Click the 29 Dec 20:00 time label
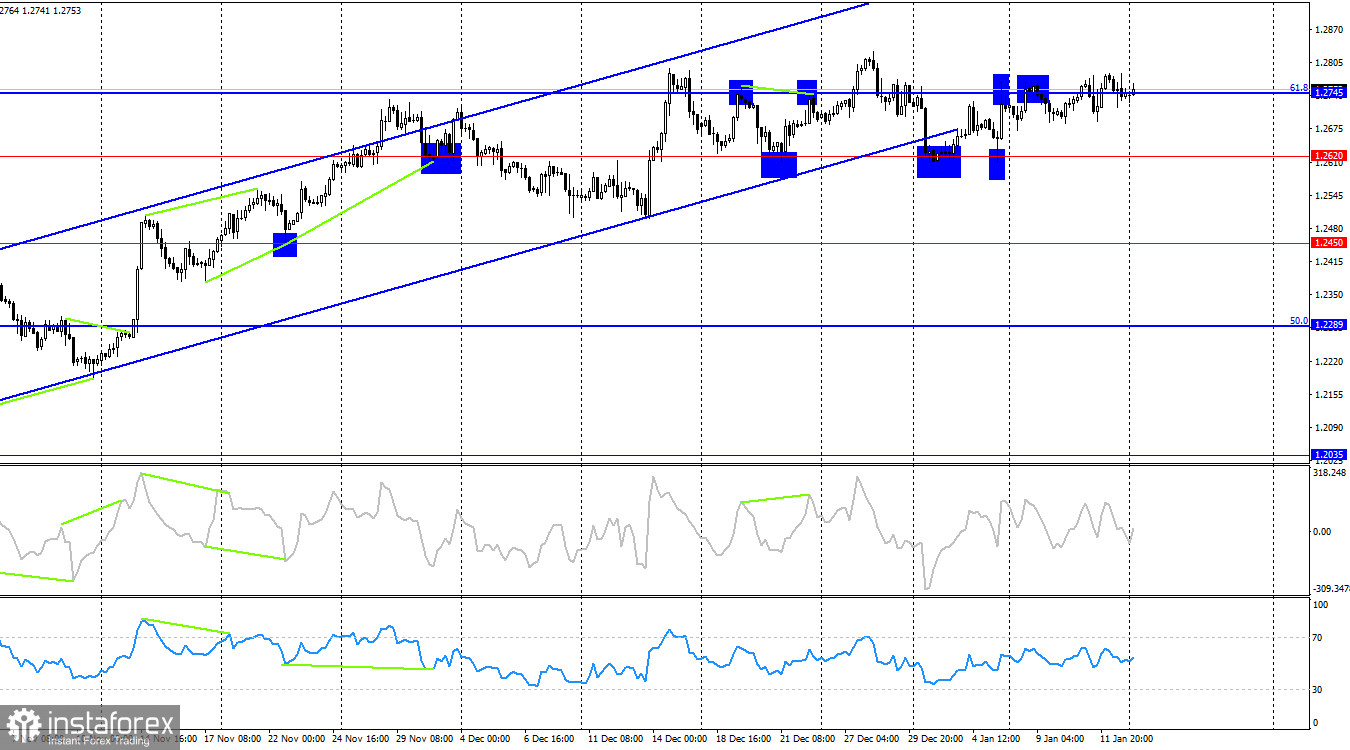Viewport: 1350px width, 750px height. (938, 739)
